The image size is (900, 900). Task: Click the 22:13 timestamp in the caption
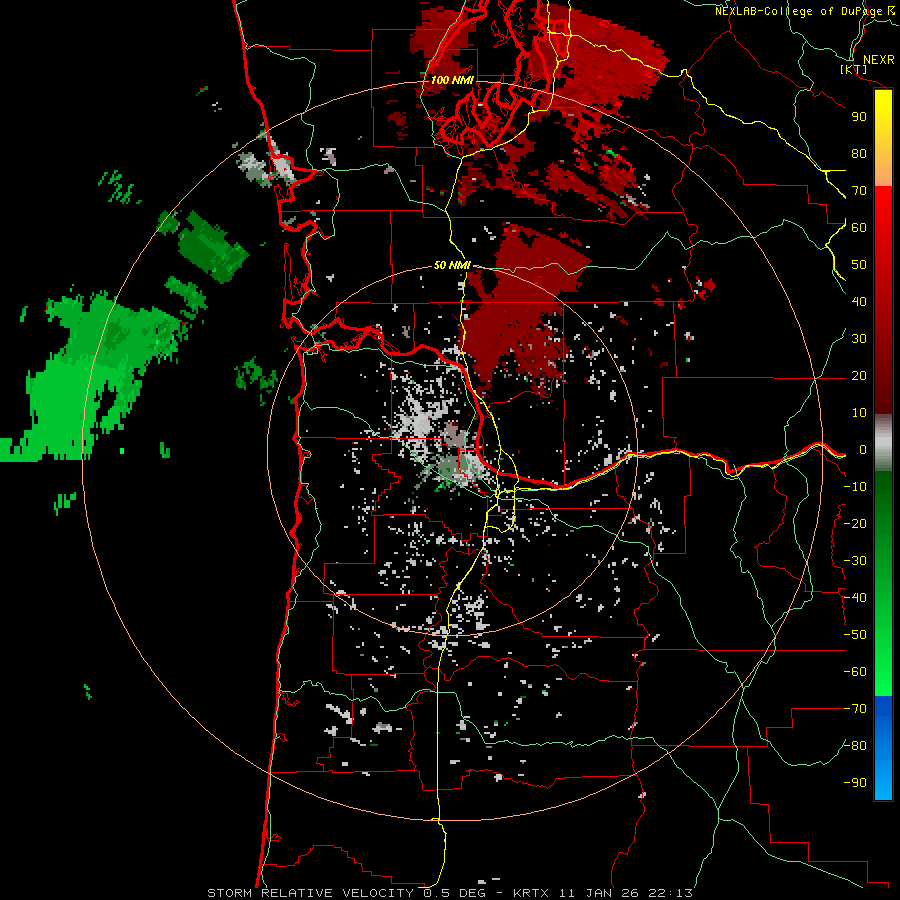tap(670, 893)
